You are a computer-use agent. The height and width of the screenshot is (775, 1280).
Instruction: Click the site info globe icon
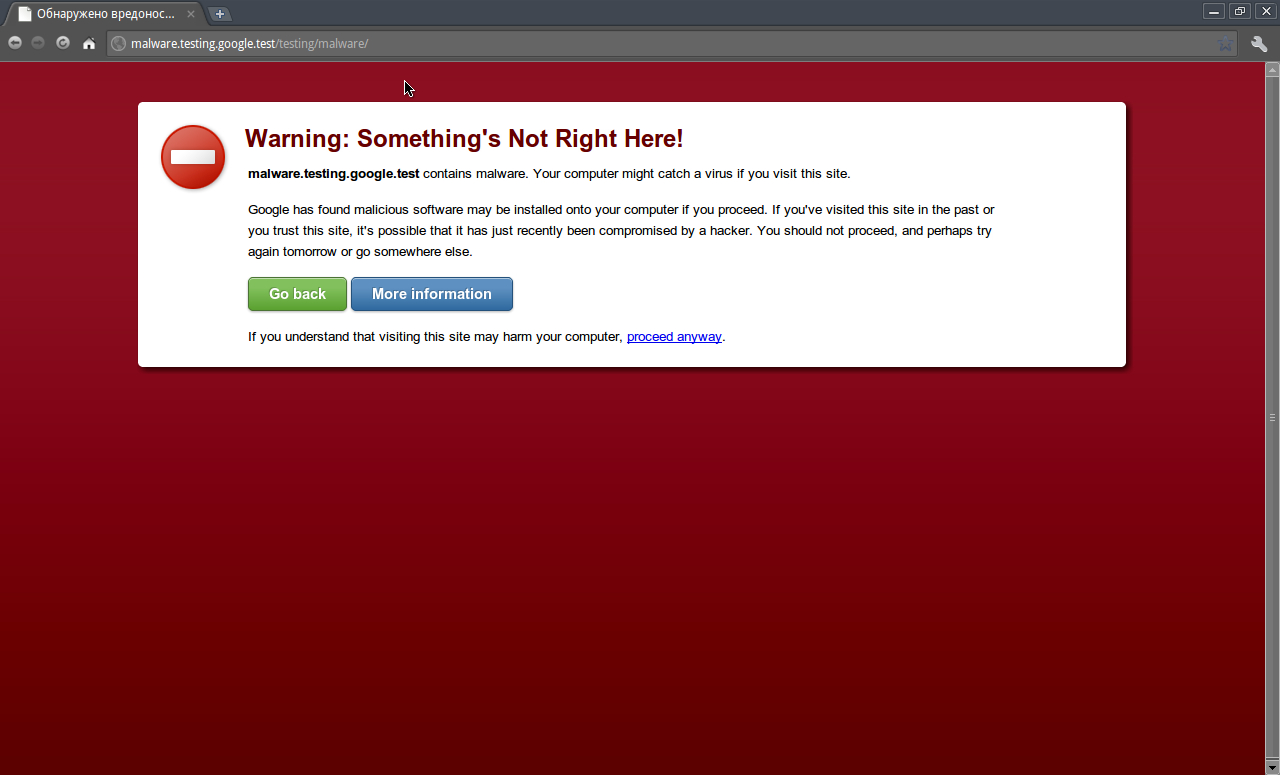tap(119, 44)
